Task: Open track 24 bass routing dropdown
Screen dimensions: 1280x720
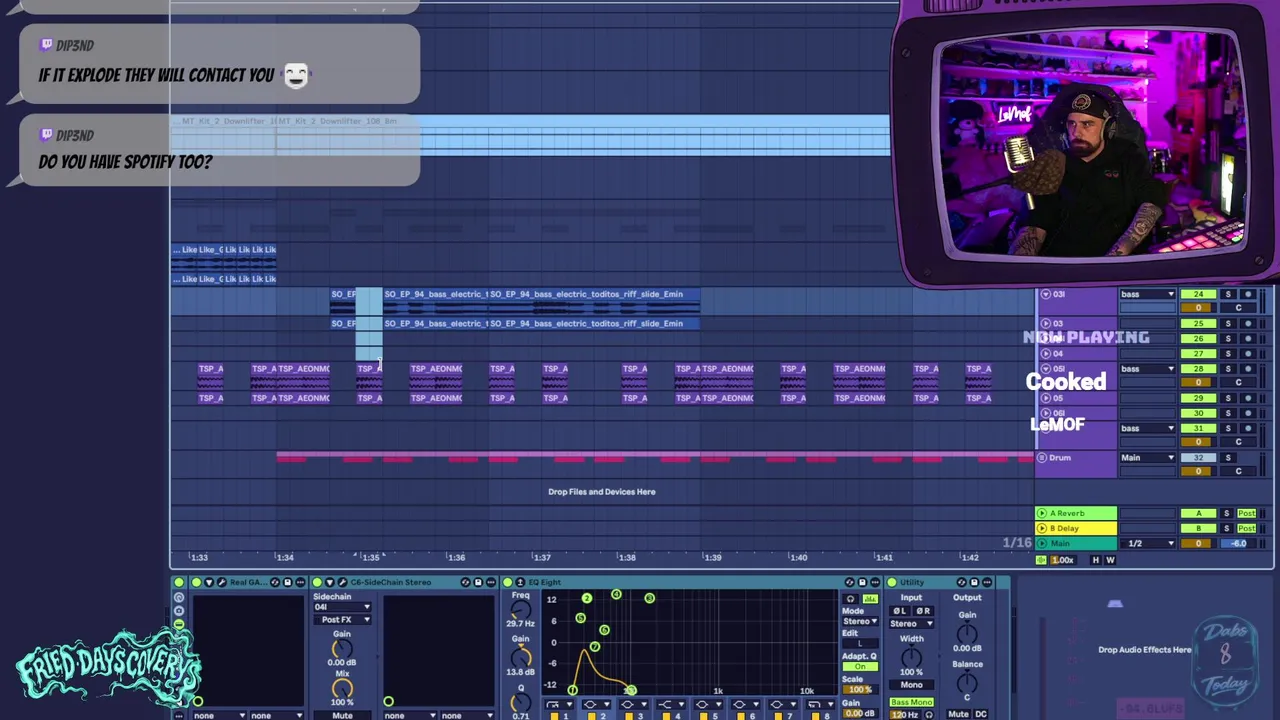Action: (x=1147, y=294)
